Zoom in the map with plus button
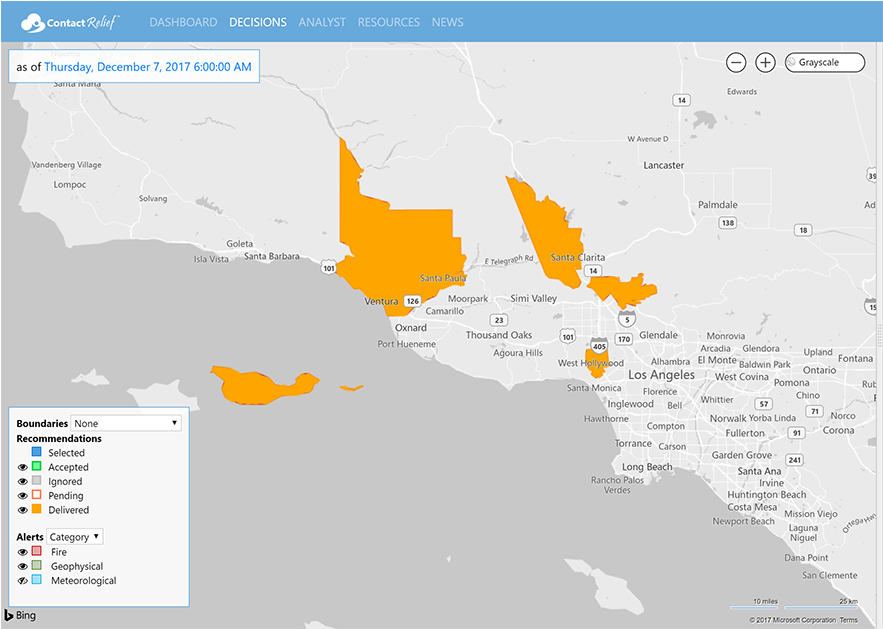The height and width of the screenshot is (629, 883). coord(765,62)
